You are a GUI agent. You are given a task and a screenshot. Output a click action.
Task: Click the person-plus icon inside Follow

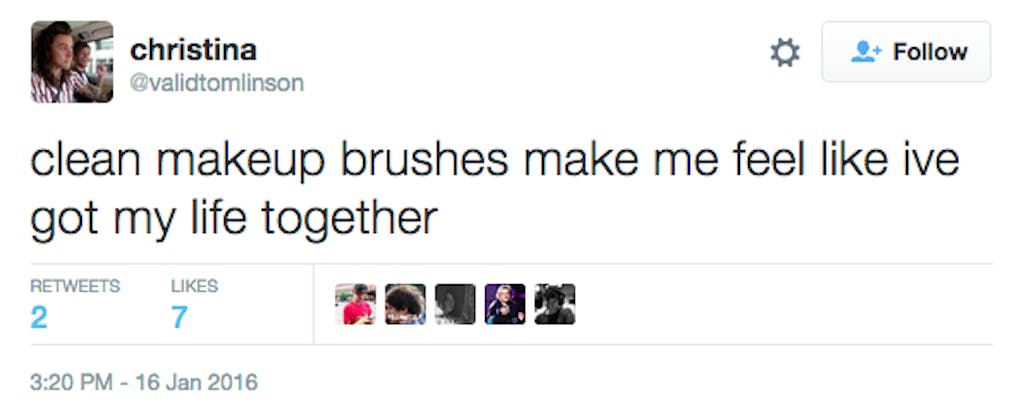(864, 52)
